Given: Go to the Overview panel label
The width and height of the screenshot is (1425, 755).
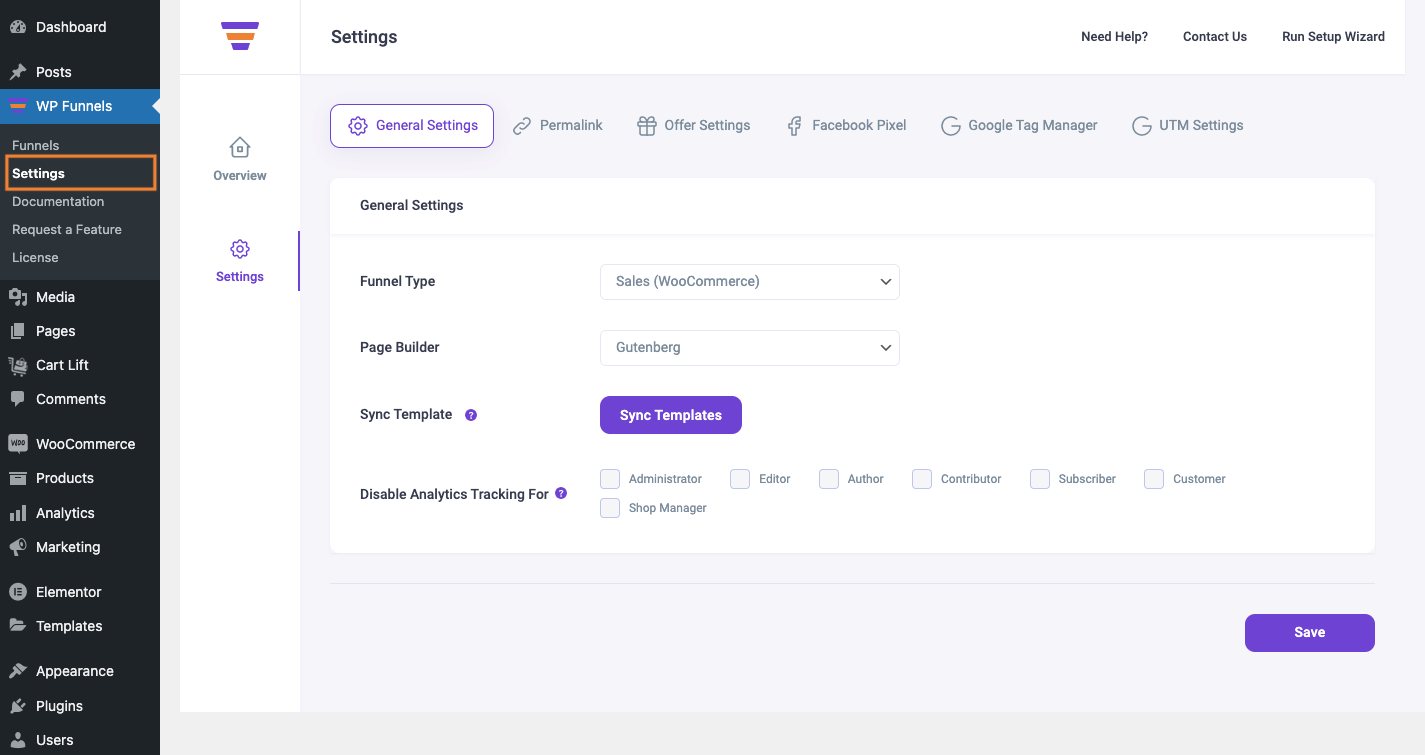Looking at the screenshot, I should pos(240,176).
